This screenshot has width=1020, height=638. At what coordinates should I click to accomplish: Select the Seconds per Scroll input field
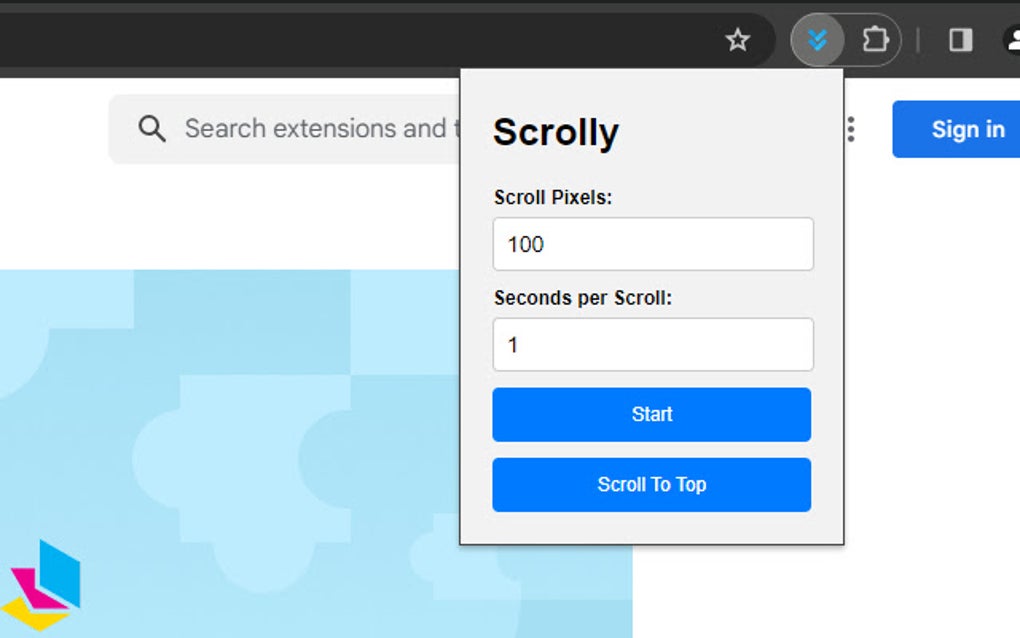652,344
